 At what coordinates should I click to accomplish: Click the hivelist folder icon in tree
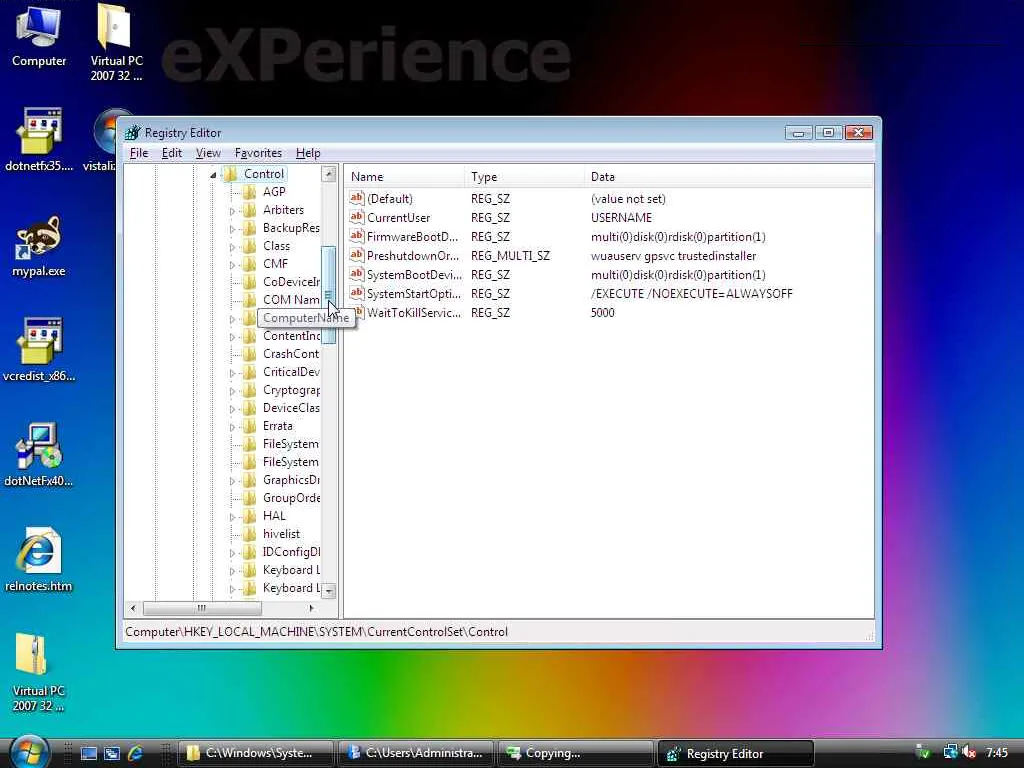[249, 534]
